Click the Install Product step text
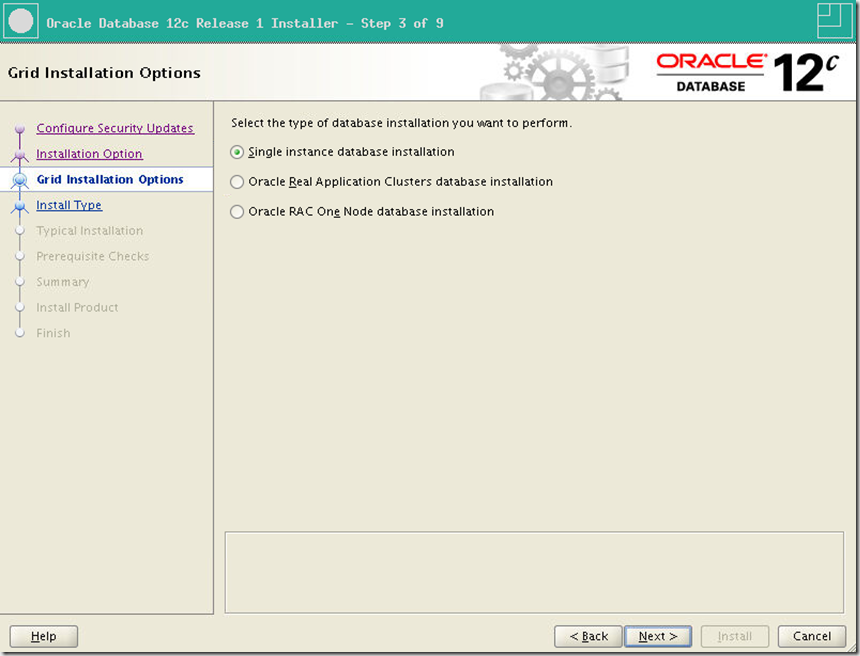The image size is (860, 656). click(x=77, y=308)
